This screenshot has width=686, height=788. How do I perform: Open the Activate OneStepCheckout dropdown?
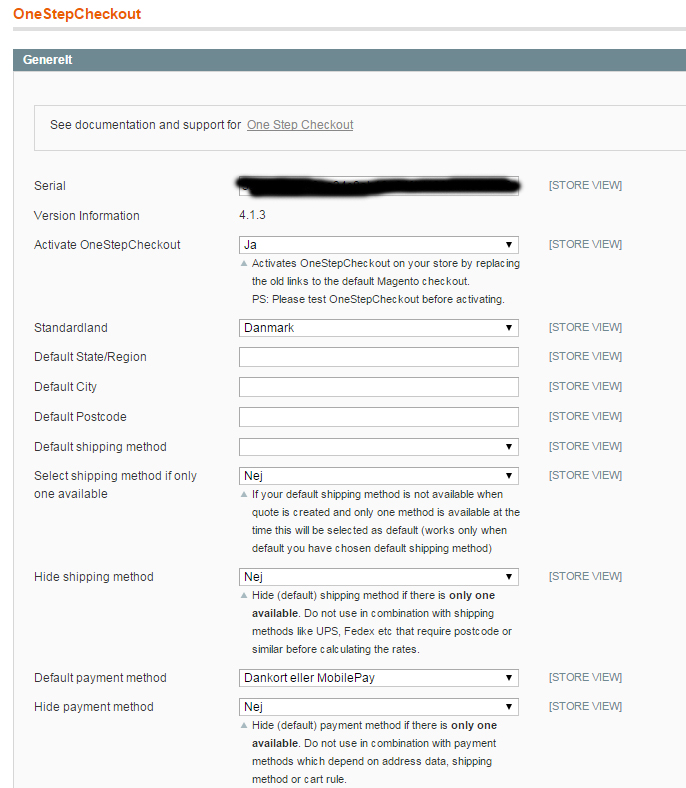378,245
